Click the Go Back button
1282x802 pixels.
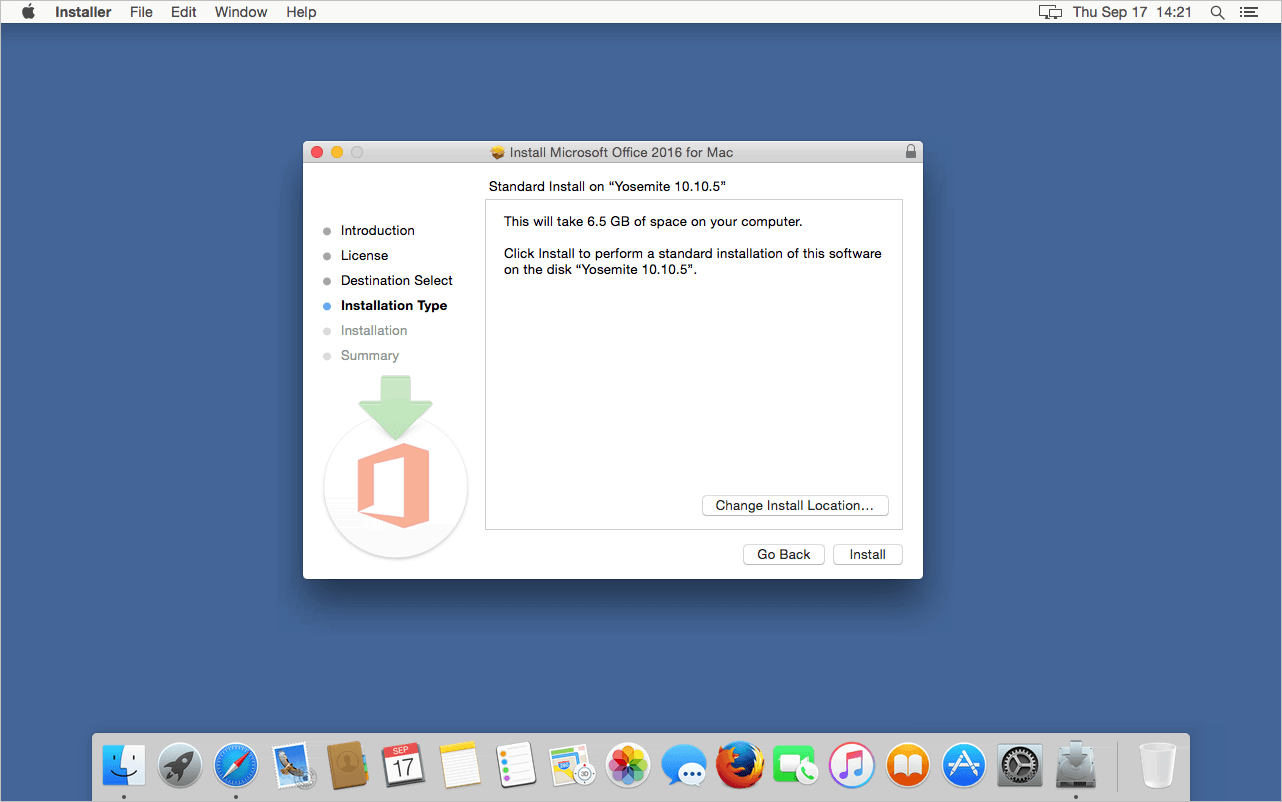point(784,554)
